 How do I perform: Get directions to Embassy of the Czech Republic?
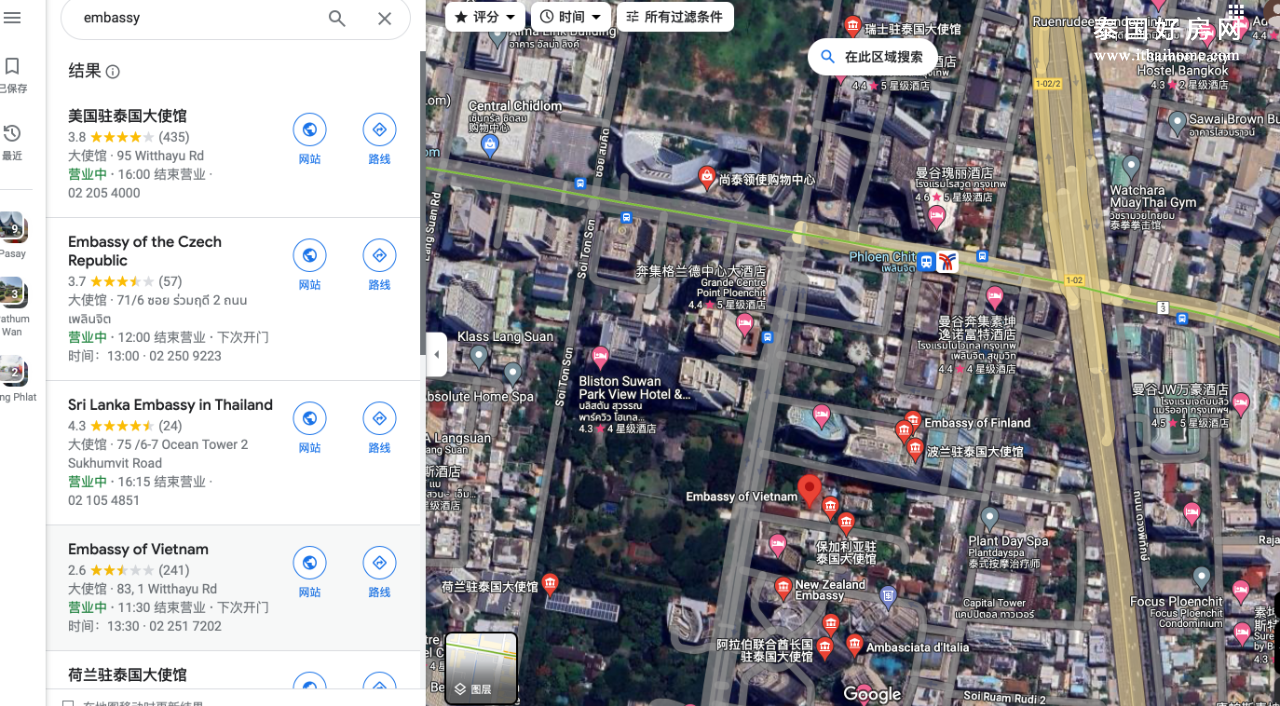tap(379, 255)
